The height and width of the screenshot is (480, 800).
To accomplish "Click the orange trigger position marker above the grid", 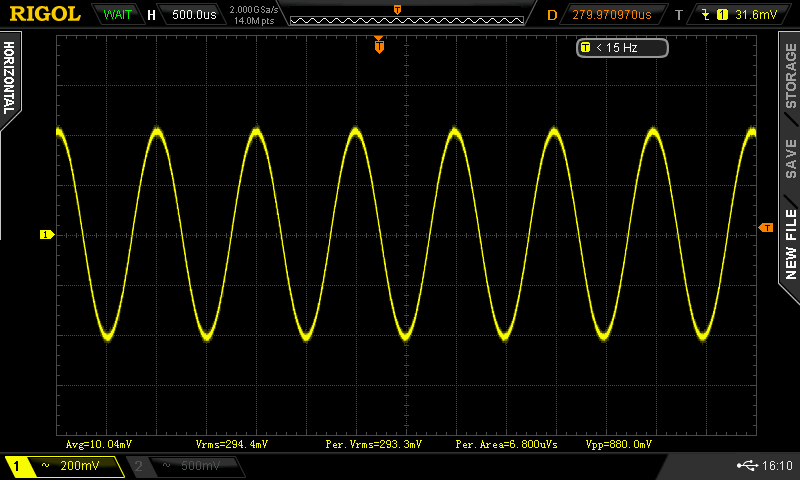I will point(379,45).
